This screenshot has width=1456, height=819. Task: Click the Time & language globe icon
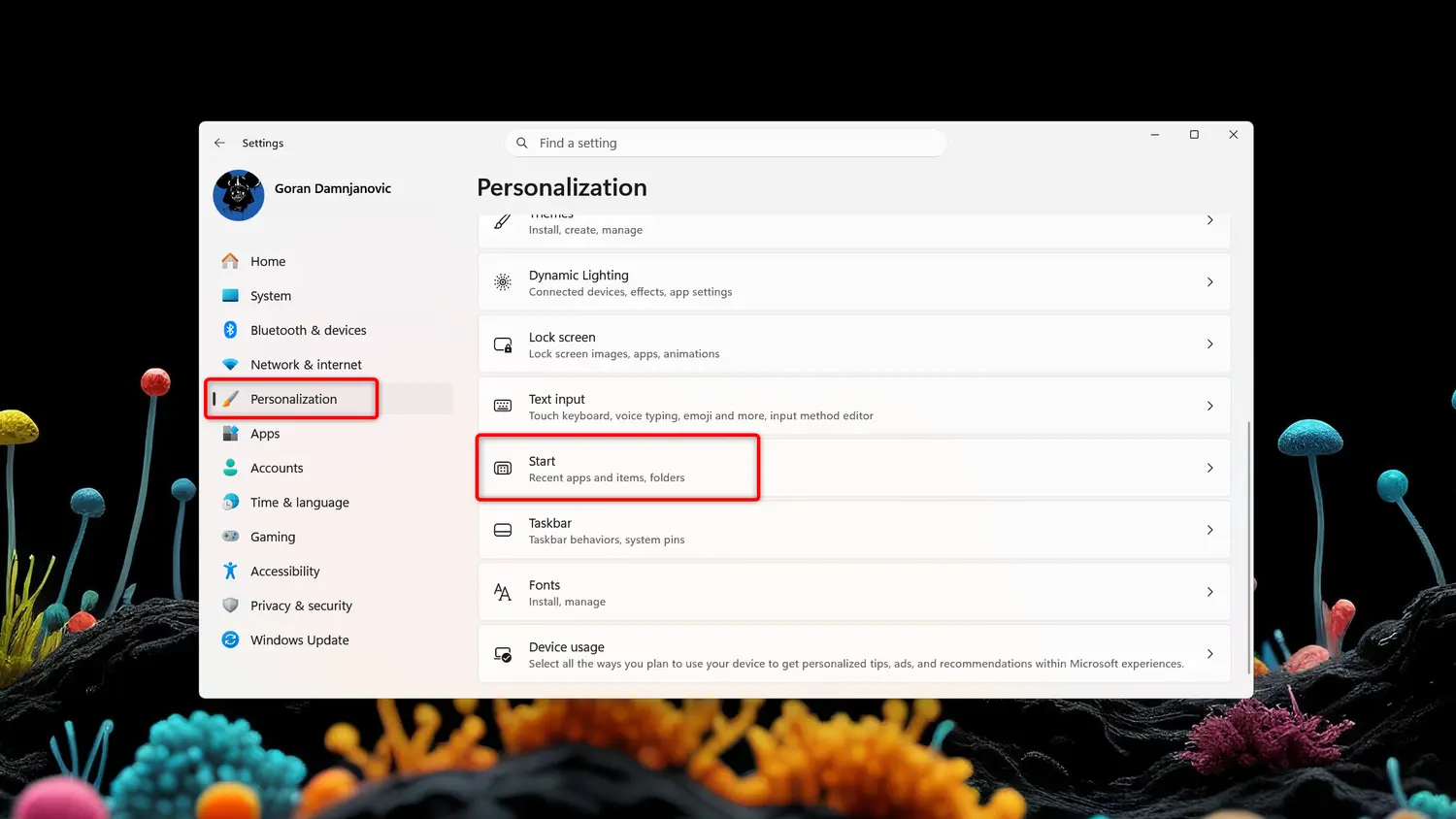point(230,503)
